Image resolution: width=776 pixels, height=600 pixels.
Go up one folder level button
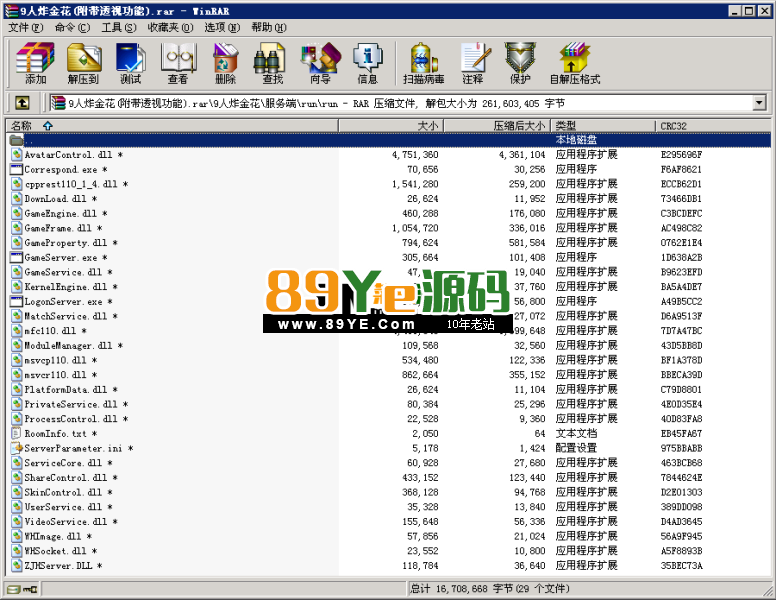[21, 103]
